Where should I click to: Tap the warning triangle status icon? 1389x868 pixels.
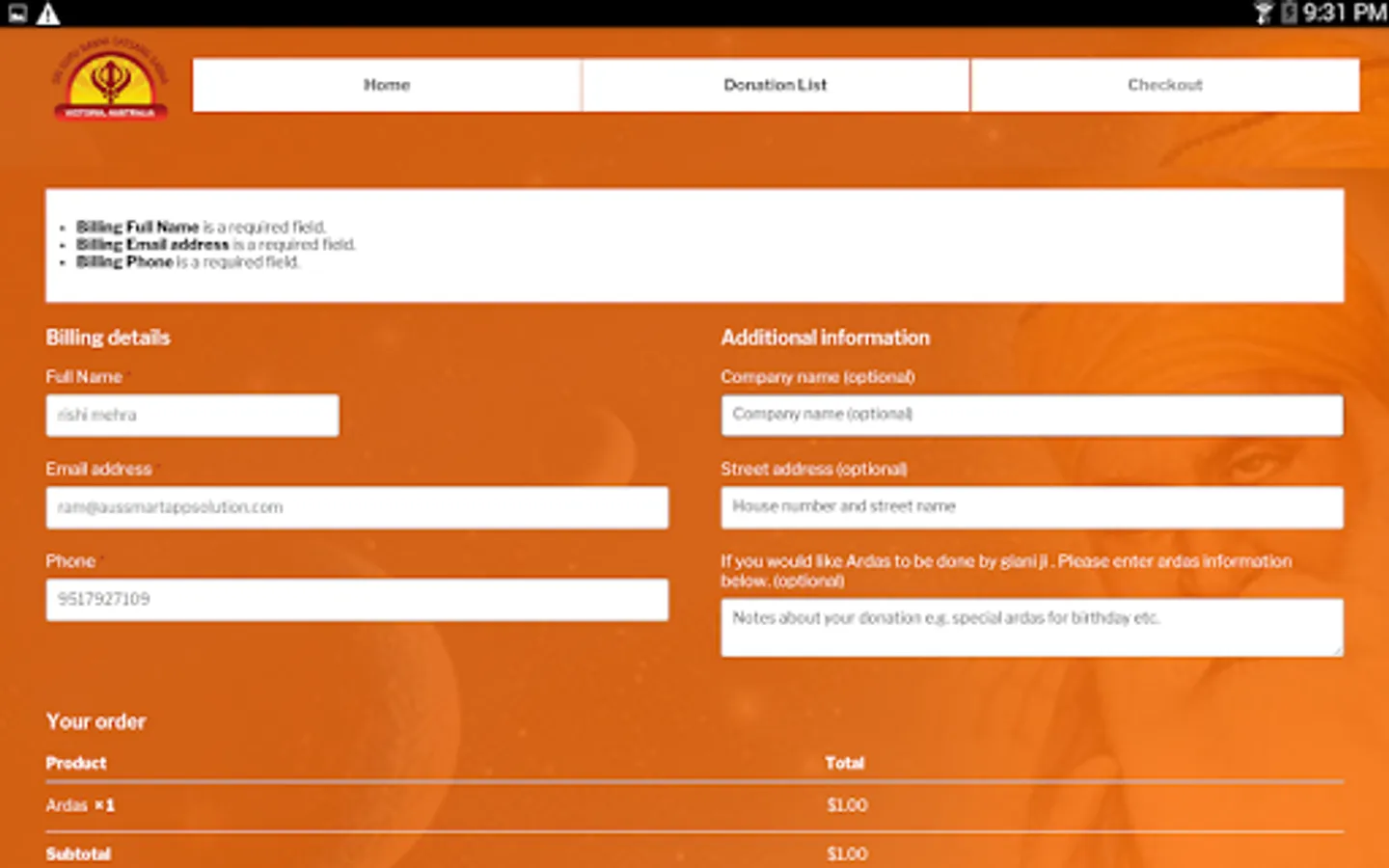(48, 14)
